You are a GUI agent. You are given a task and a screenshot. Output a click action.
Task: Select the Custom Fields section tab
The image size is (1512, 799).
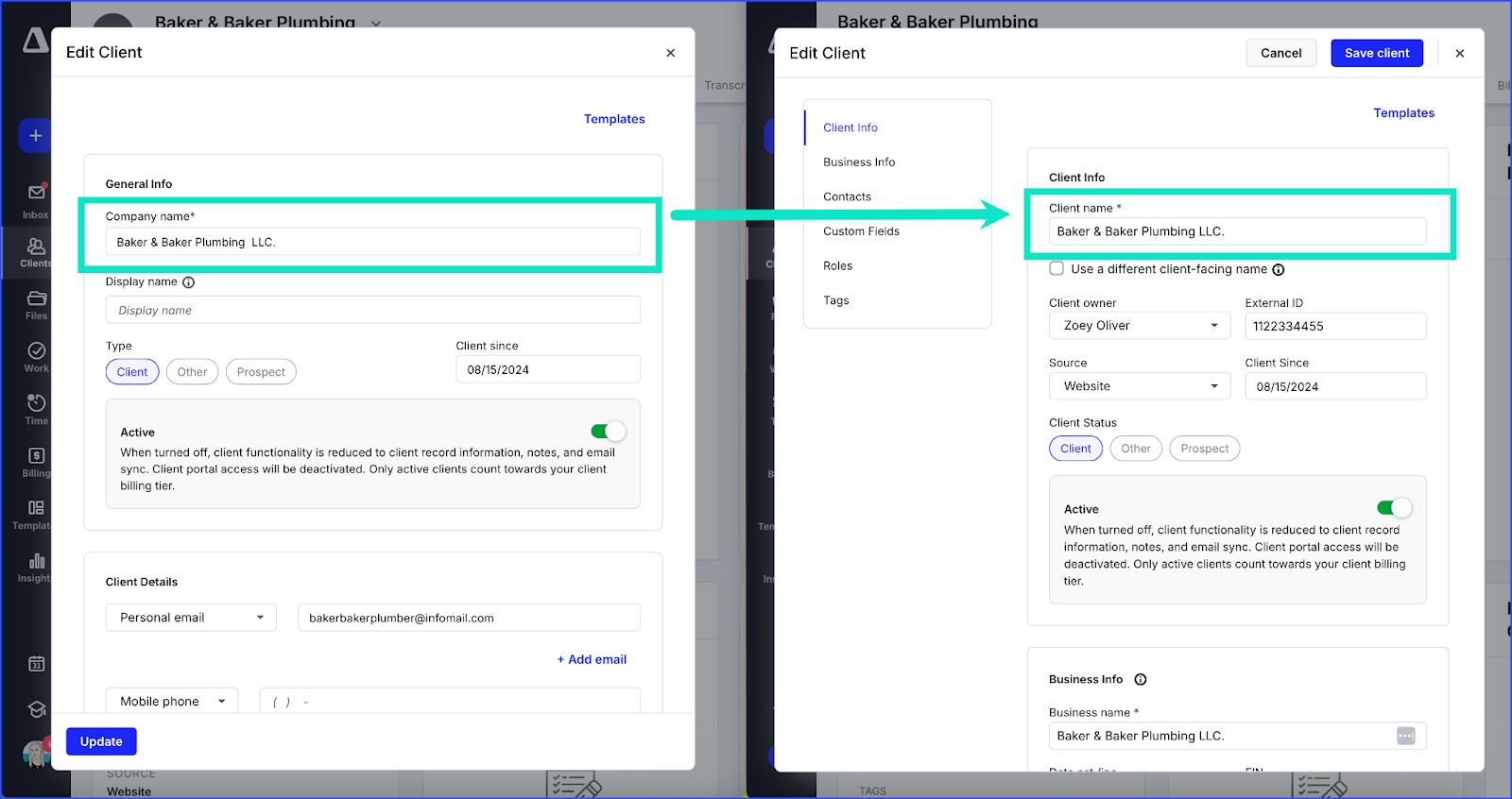(x=861, y=231)
